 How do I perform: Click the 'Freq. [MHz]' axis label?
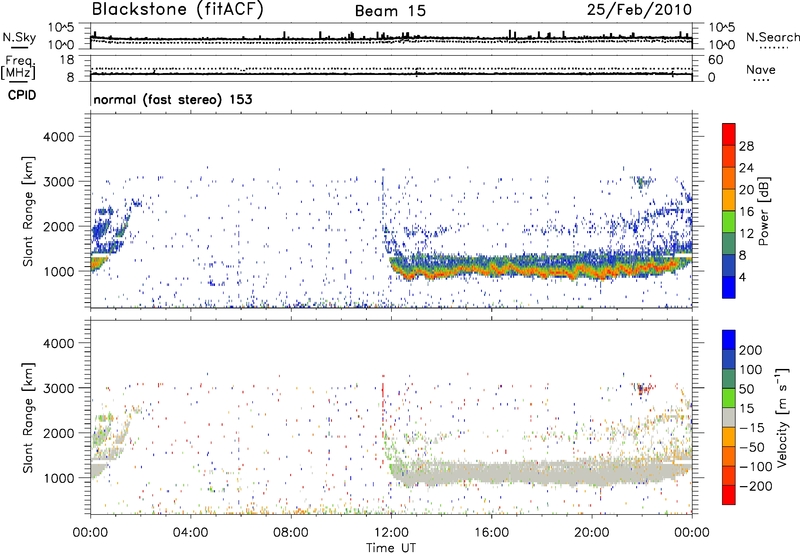(18, 67)
